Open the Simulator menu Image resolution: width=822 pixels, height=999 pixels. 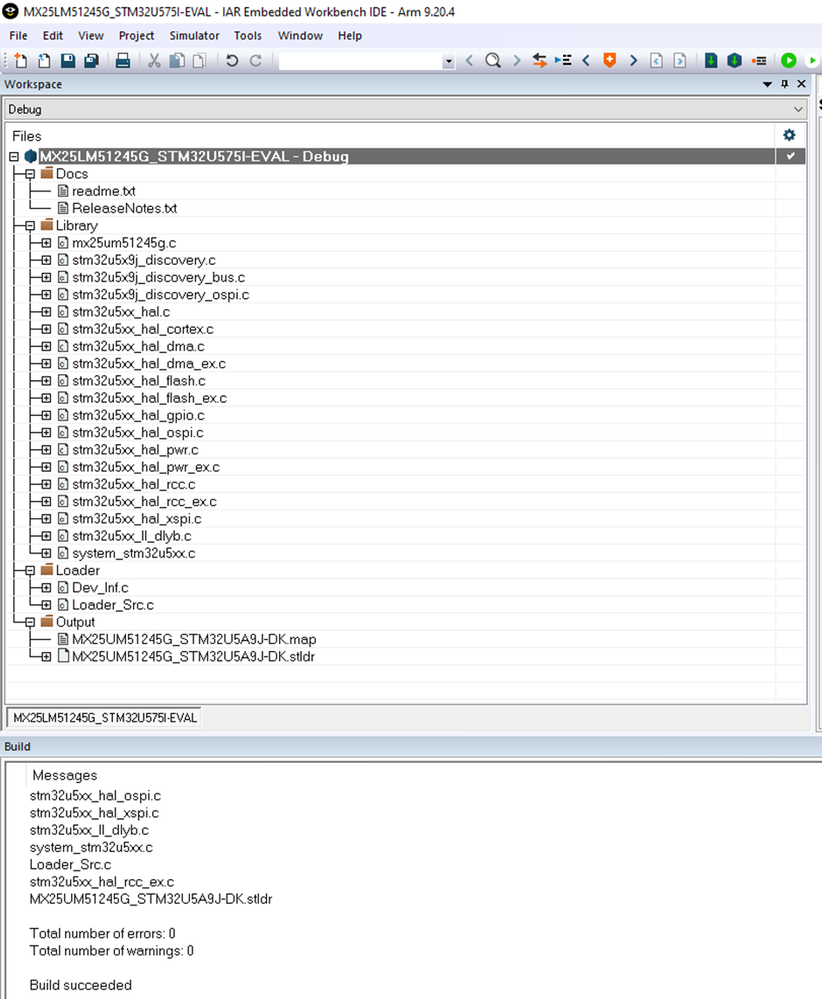click(x=194, y=36)
